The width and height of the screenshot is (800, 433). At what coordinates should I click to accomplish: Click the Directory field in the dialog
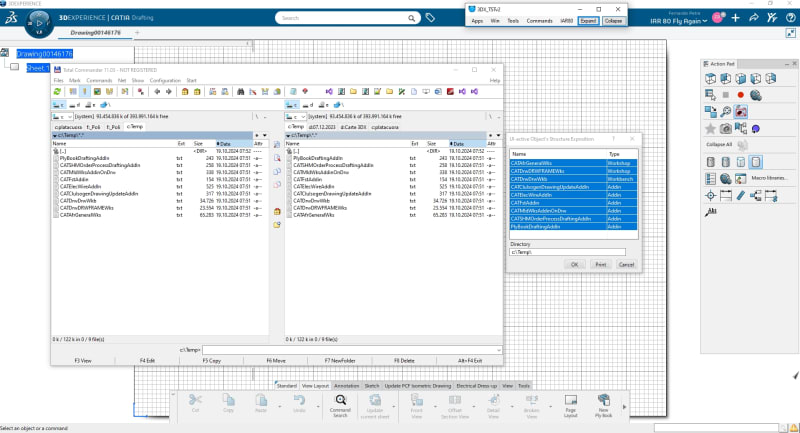[x=567, y=252]
